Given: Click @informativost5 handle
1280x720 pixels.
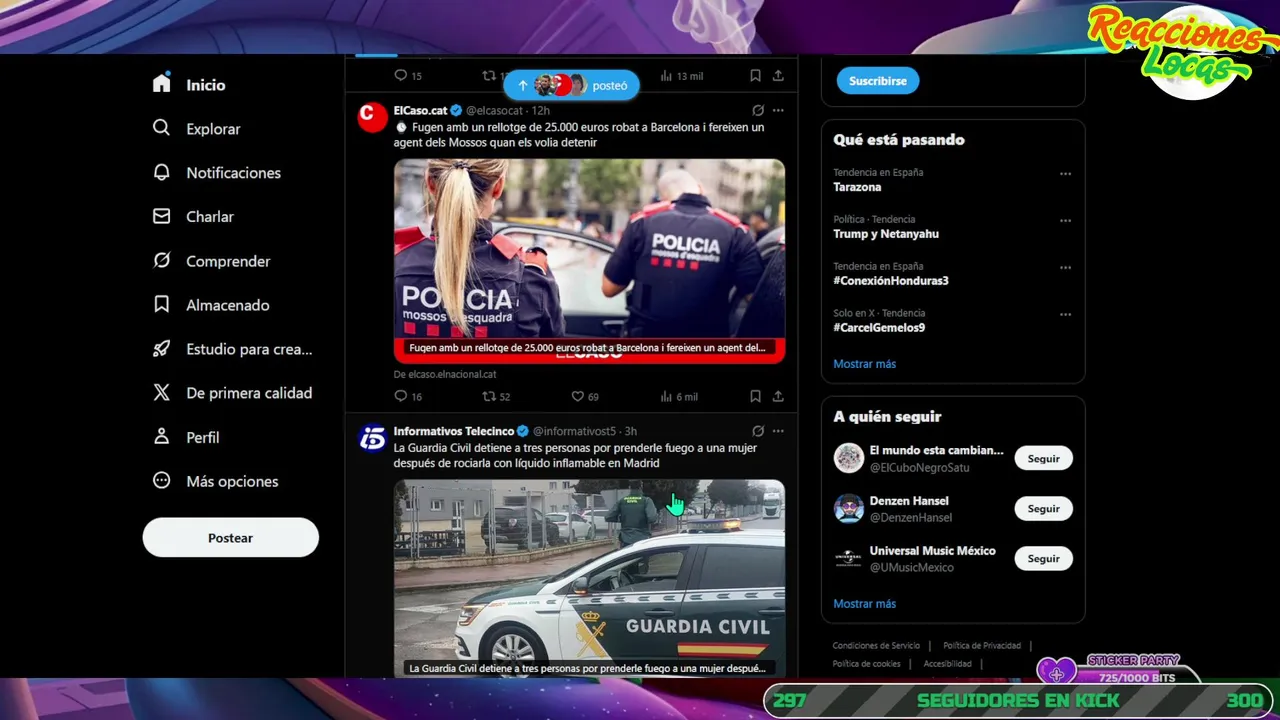Looking at the screenshot, I should click(574, 431).
